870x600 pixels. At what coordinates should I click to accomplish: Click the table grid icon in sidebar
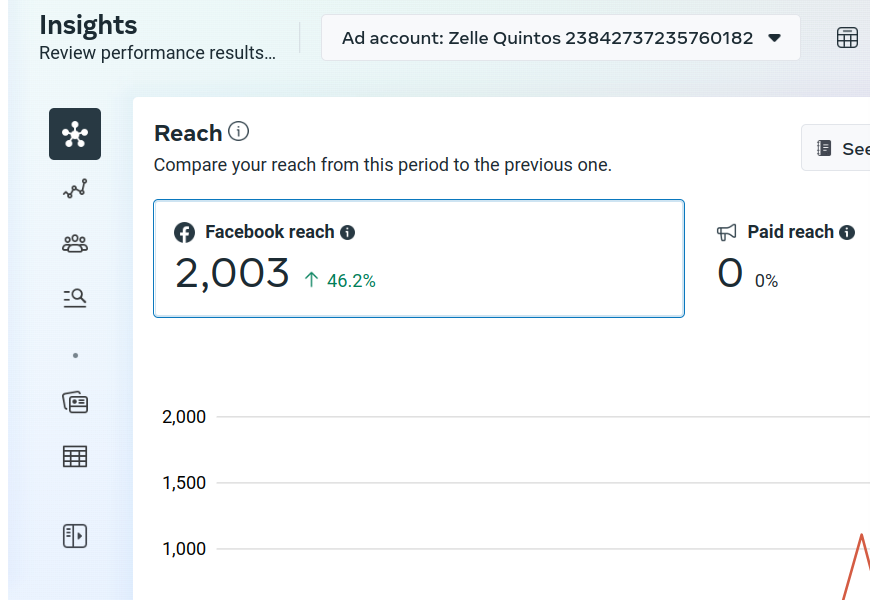tap(75, 457)
